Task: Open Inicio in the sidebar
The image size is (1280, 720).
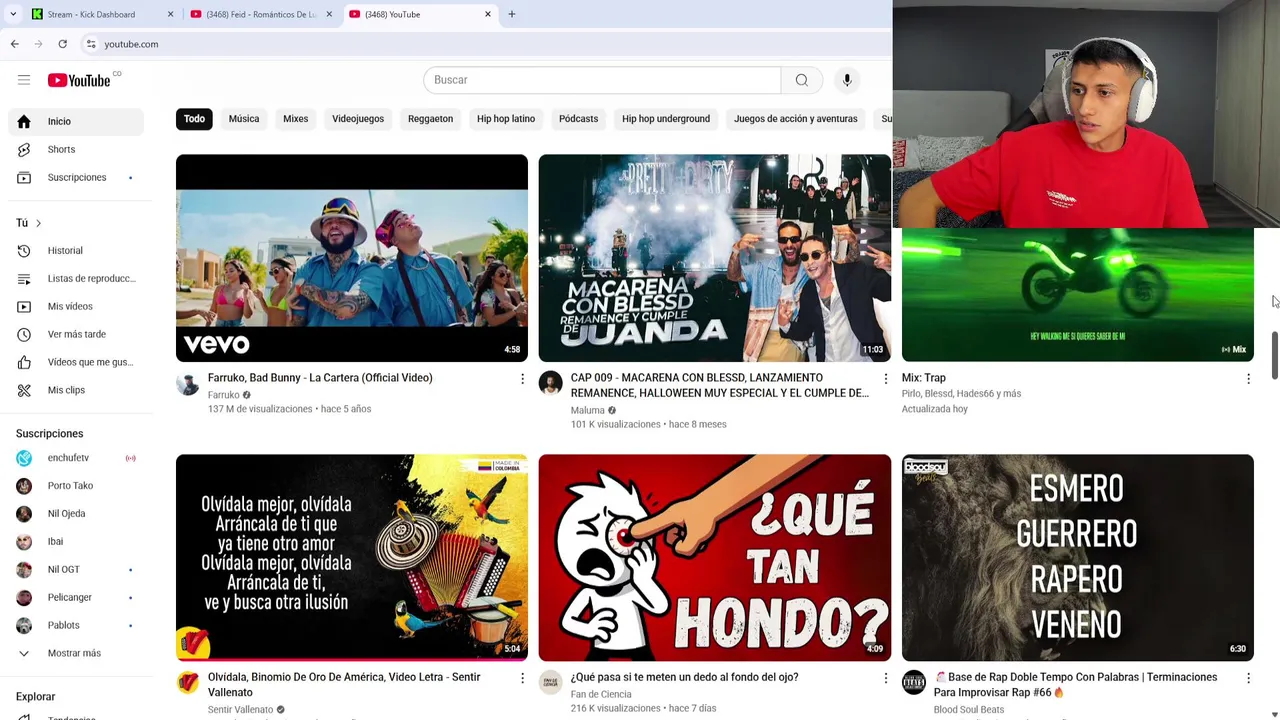Action: point(76,121)
